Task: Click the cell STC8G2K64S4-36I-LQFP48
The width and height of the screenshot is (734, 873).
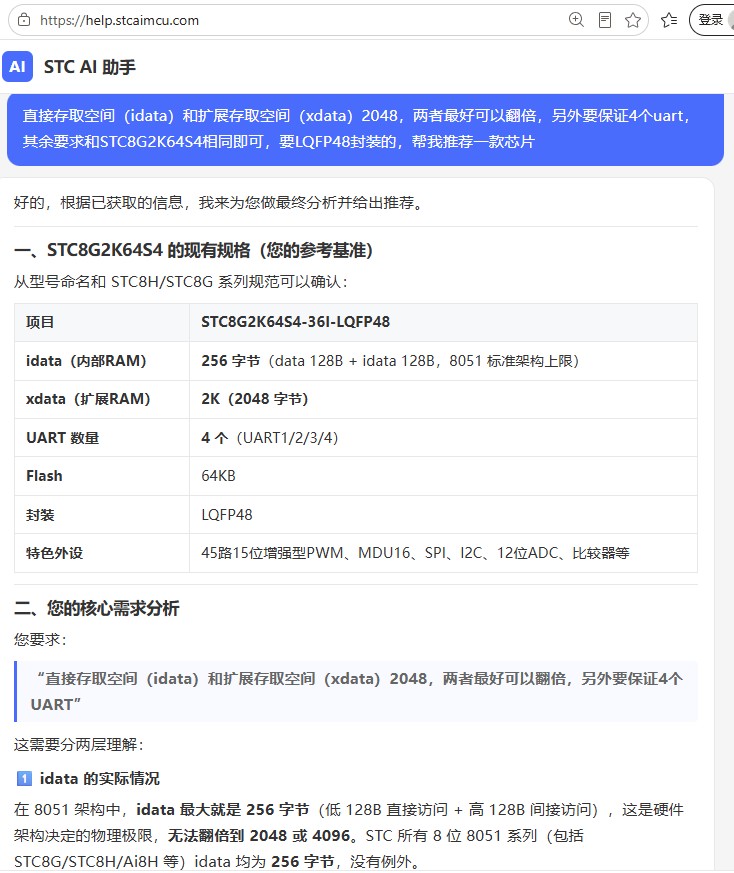Action: (x=443, y=322)
